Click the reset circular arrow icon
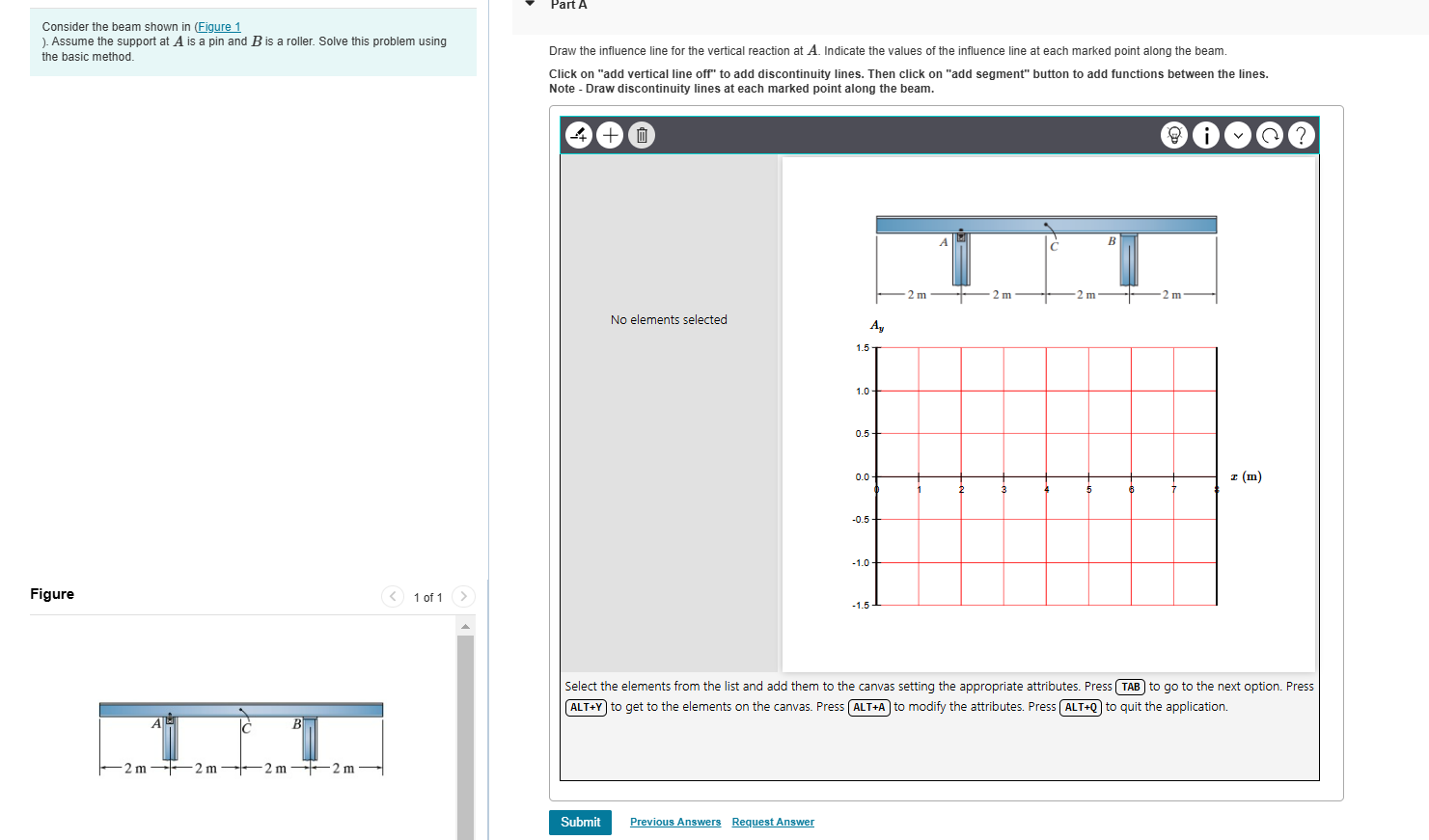 coord(1270,135)
